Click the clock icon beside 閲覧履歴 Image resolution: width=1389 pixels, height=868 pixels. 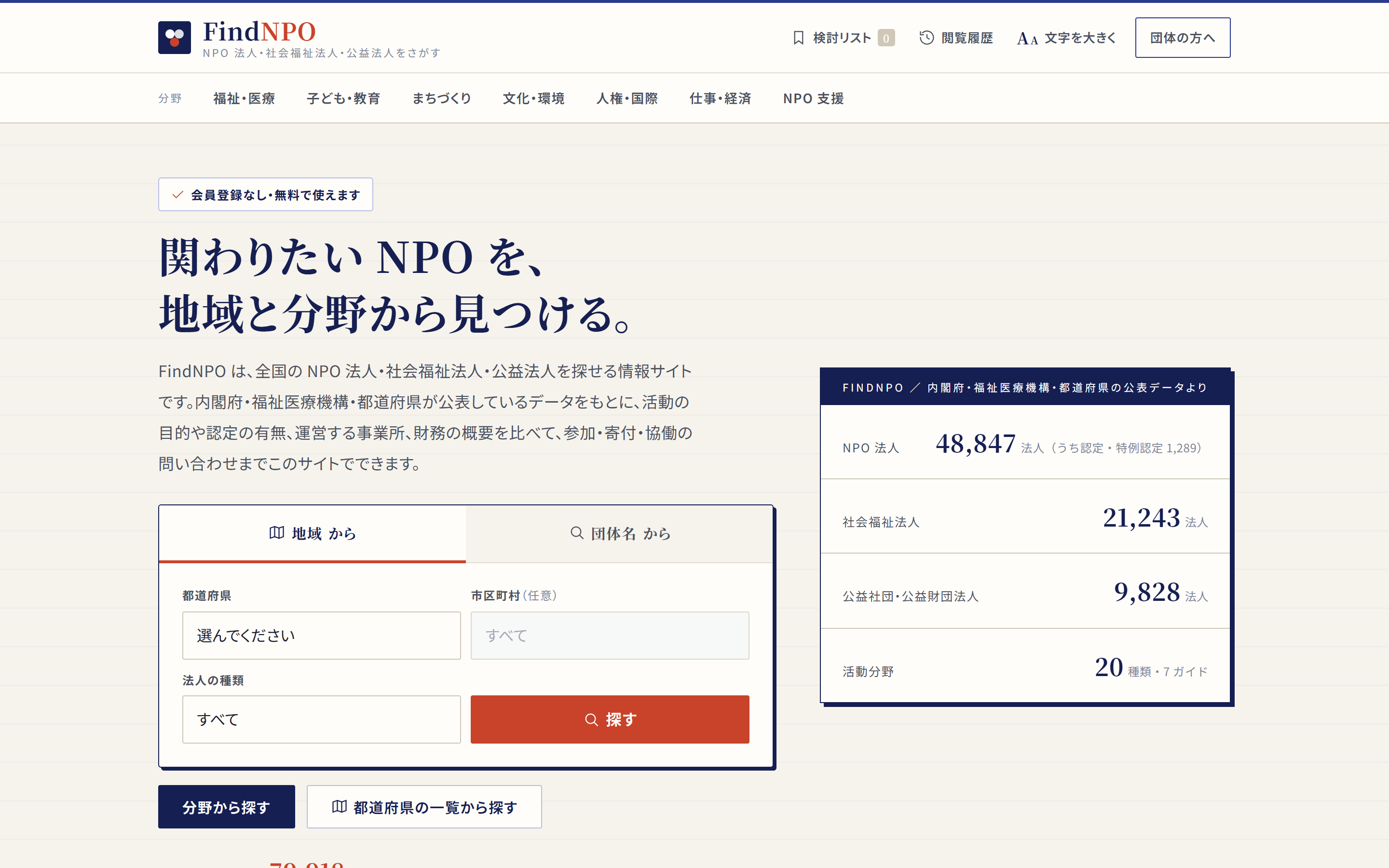click(x=926, y=38)
